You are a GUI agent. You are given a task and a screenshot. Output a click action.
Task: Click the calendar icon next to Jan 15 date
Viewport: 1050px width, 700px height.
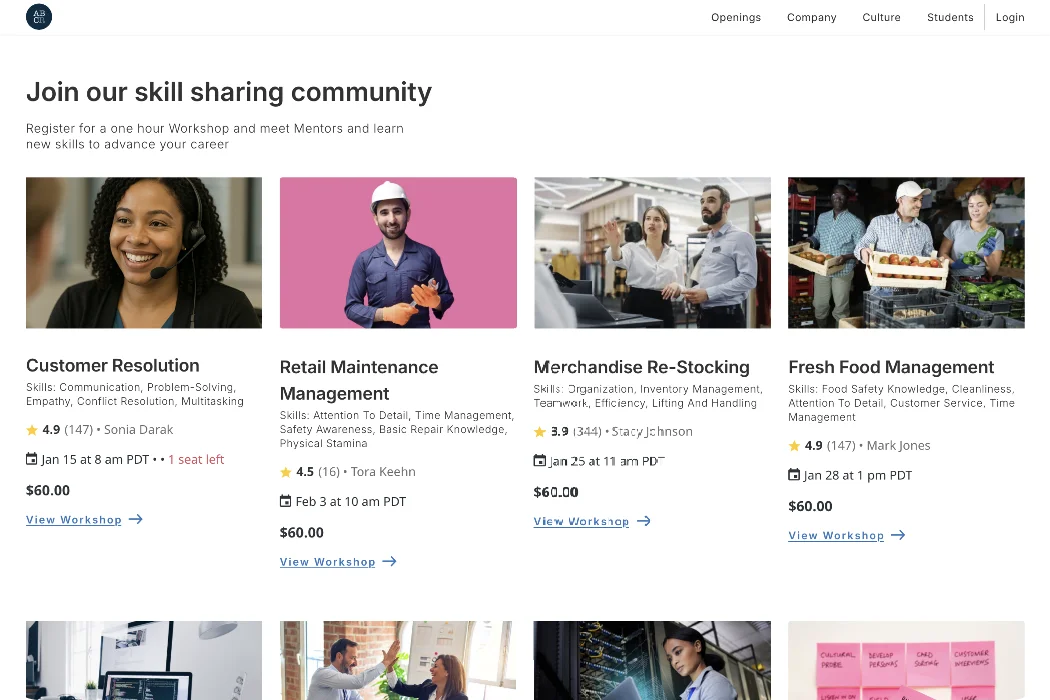[32, 459]
